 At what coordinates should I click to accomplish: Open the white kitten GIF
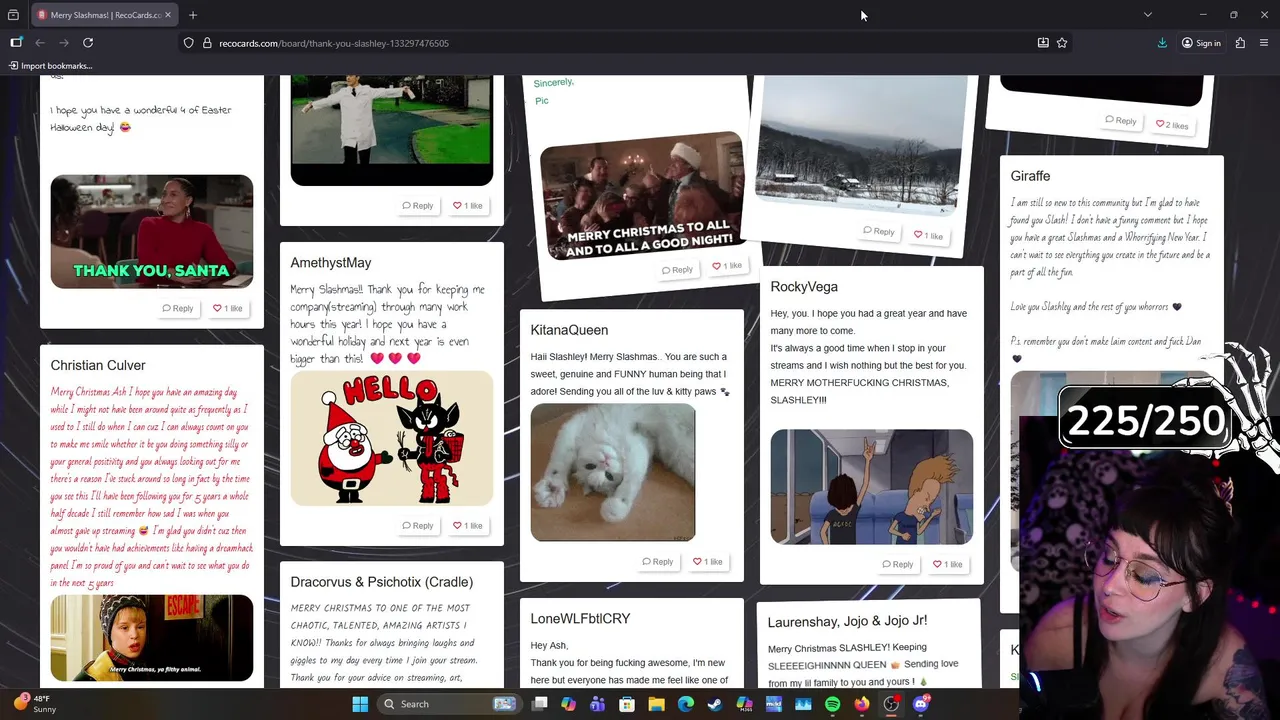click(613, 472)
